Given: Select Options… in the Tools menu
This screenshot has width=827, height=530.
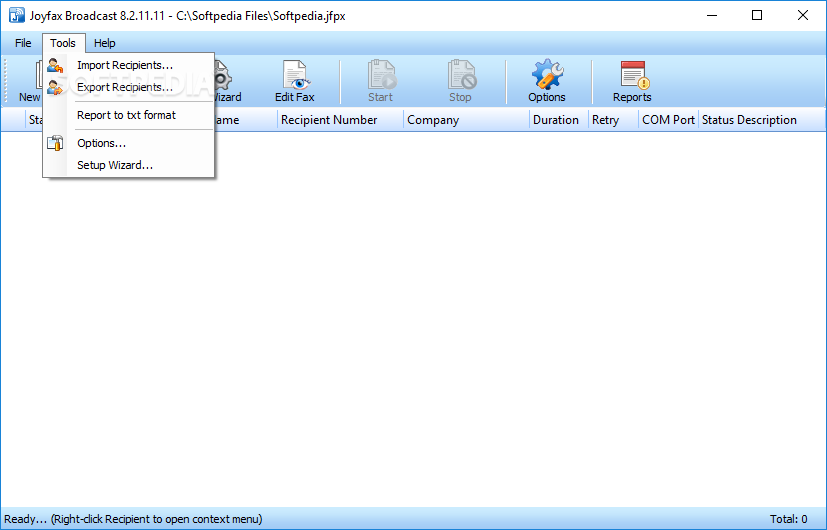Looking at the screenshot, I should pos(129,143).
